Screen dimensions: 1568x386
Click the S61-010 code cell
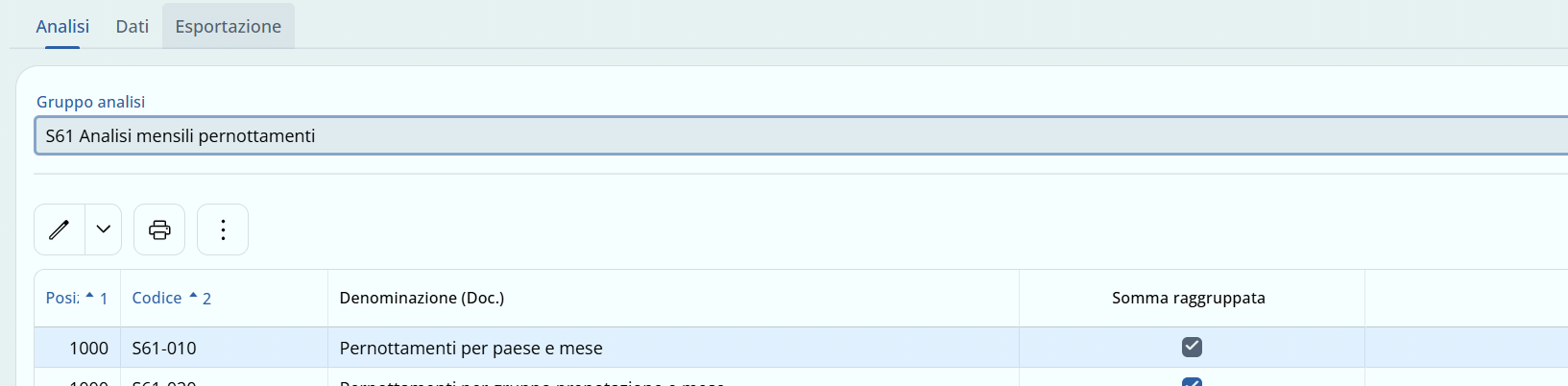coord(164,349)
